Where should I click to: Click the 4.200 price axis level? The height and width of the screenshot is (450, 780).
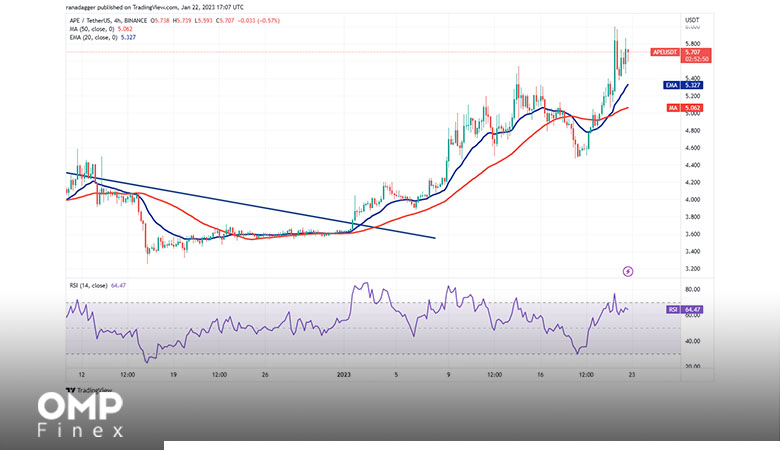tap(692, 182)
